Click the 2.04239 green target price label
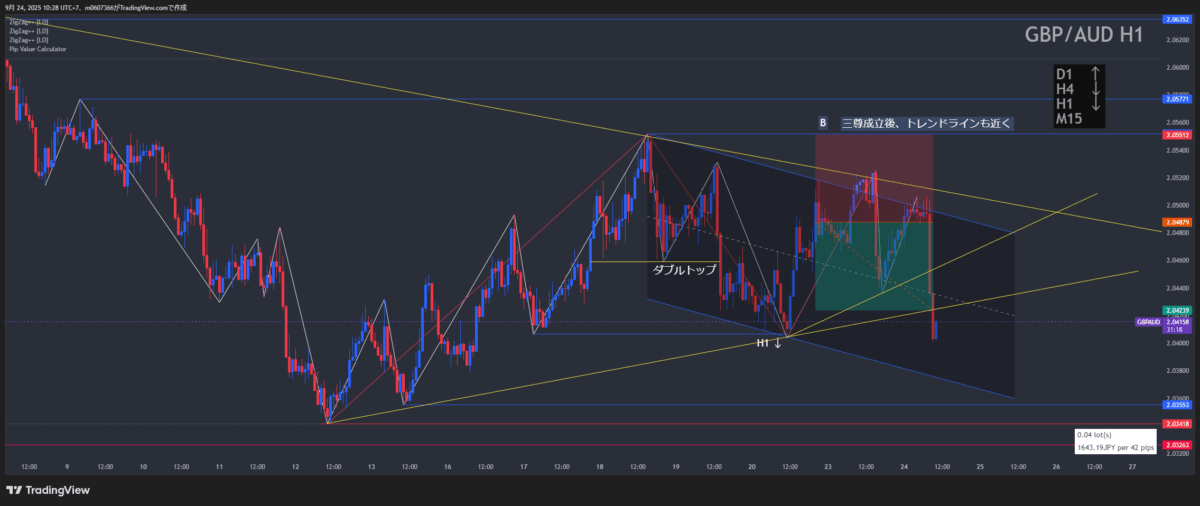The height and width of the screenshot is (506, 1200). [x=1176, y=310]
